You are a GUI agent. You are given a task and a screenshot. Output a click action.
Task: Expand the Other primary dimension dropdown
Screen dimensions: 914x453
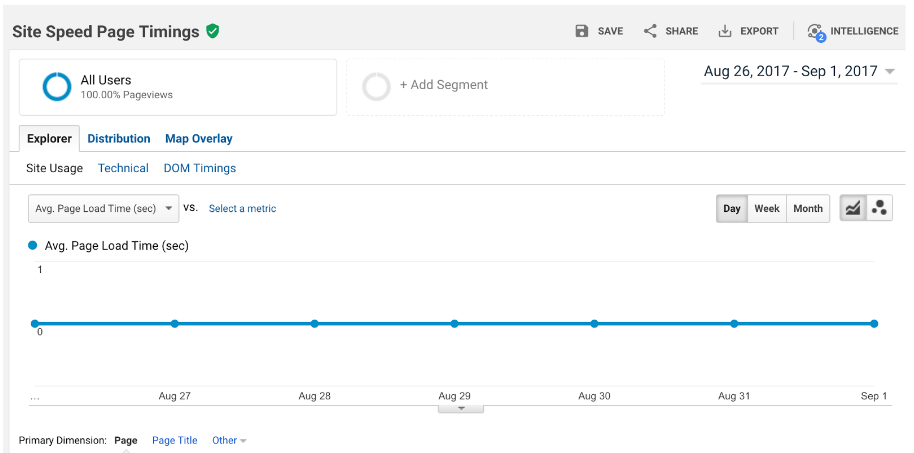click(229, 440)
